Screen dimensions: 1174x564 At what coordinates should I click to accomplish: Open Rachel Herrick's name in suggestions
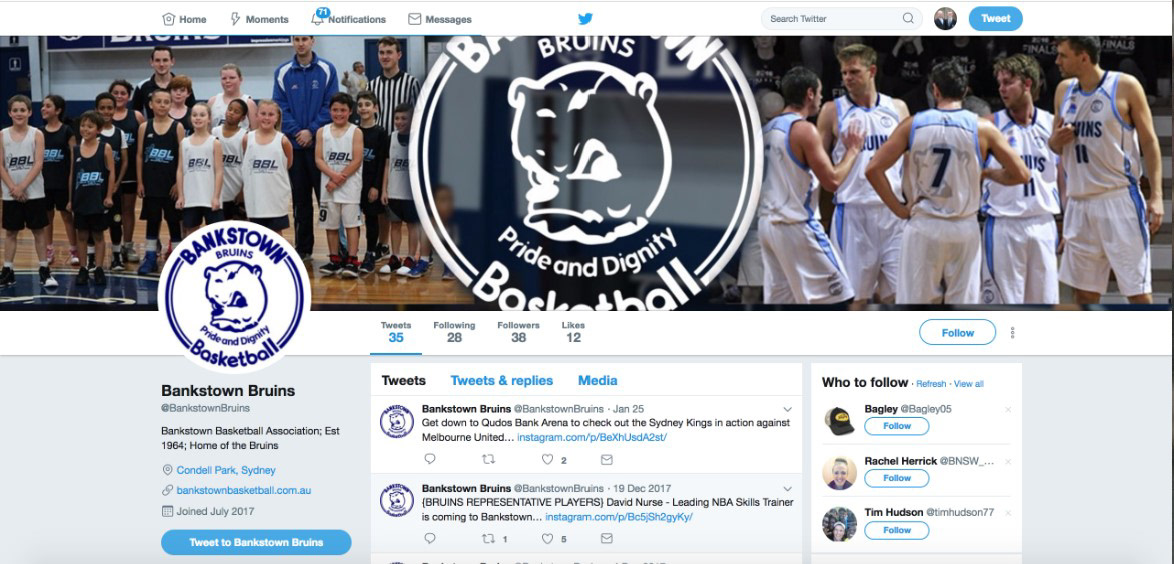click(x=901, y=461)
